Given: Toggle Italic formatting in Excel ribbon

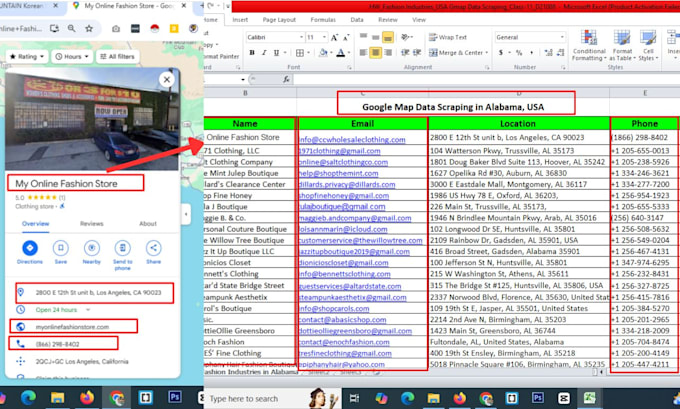Looking at the screenshot, I should 264,52.
